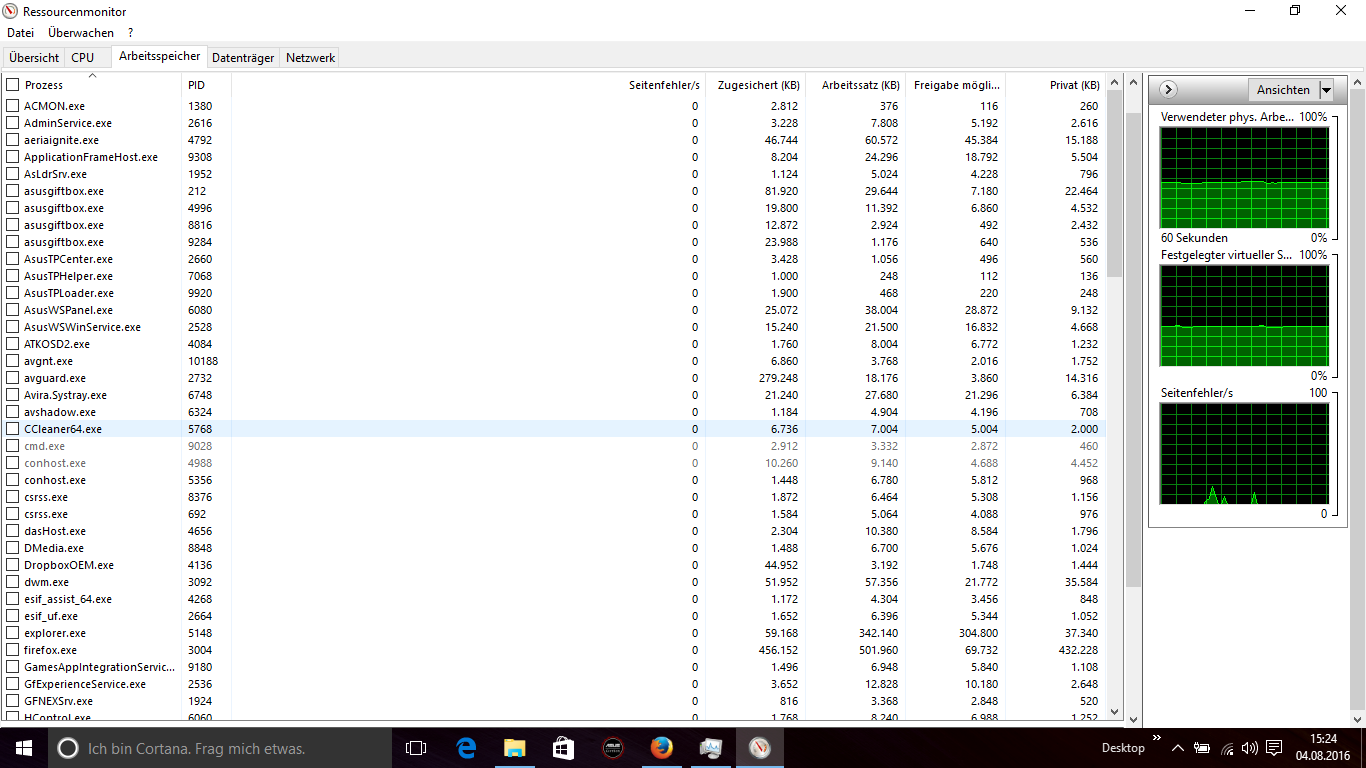Image resolution: width=1366 pixels, height=768 pixels.
Task: Click the Verwendeter phys. Arbeitsspeicher graph
Action: 1245,177
